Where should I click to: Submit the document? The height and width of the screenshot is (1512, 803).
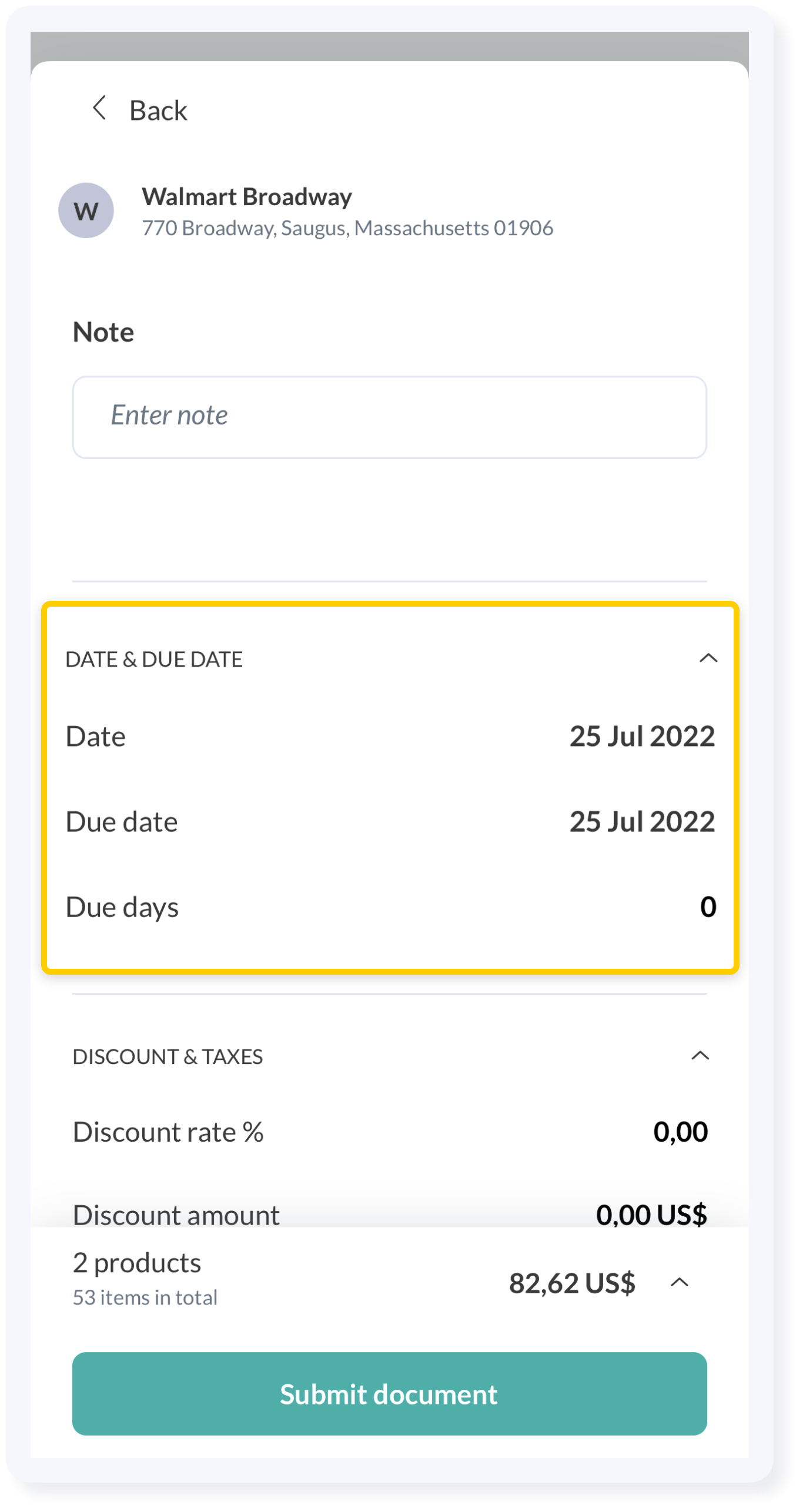pyautogui.click(x=389, y=1394)
